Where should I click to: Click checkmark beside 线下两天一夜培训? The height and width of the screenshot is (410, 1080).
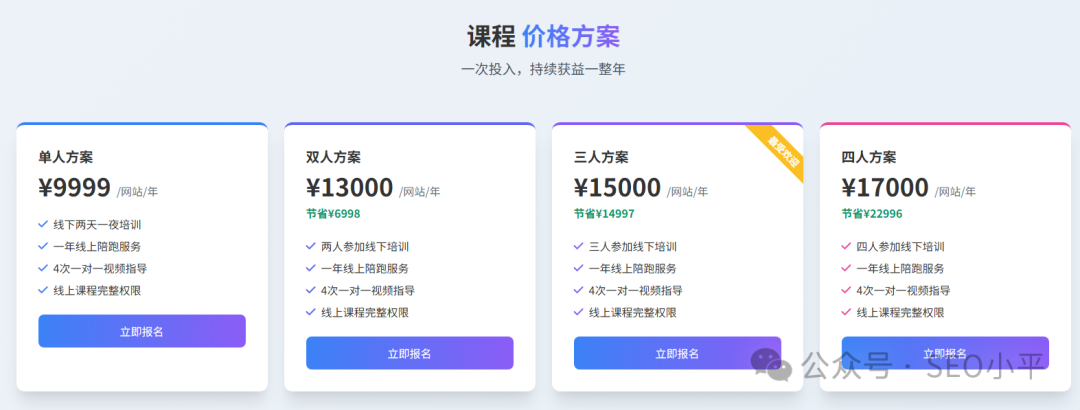(43, 225)
